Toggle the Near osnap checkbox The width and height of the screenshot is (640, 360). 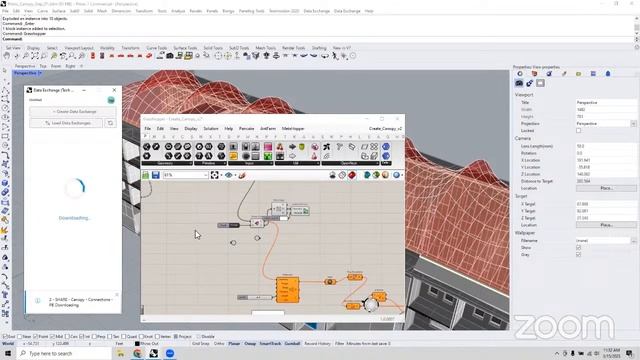20,337
